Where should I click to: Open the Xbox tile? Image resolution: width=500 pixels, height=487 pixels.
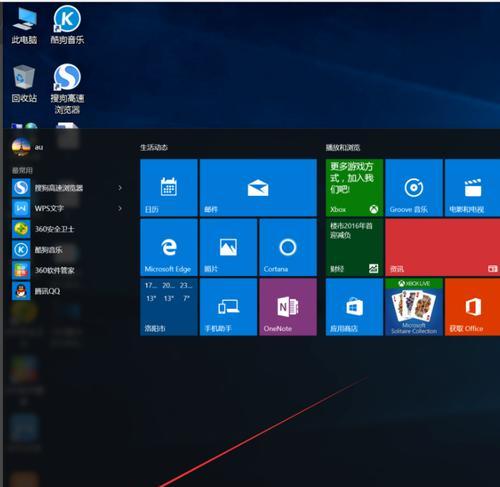point(354,188)
